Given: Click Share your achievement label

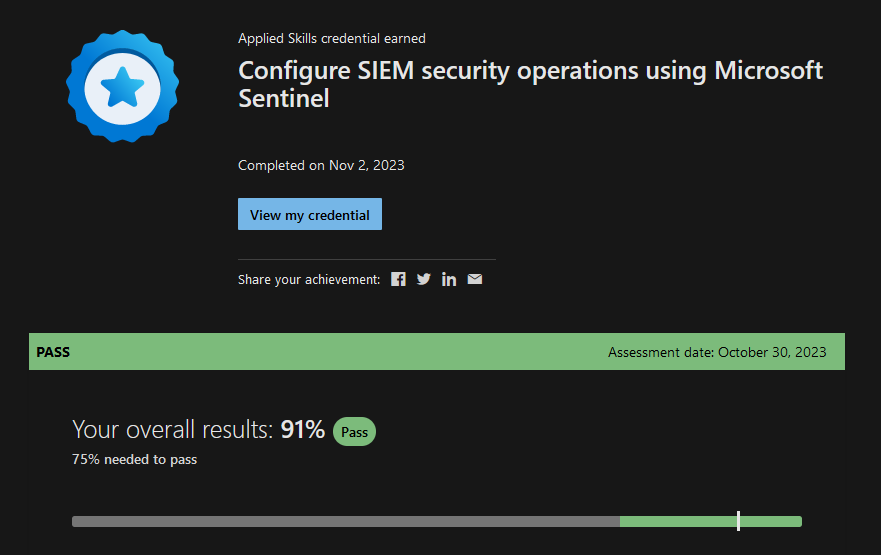Looking at the screenshot, I should click(x=309, y=280).
